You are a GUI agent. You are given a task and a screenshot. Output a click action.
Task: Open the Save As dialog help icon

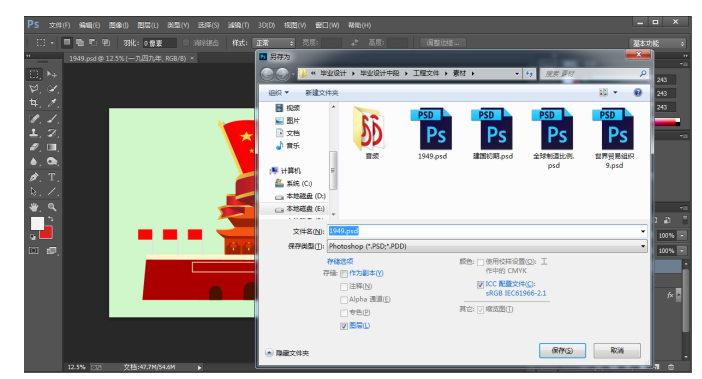click(x=638, y=92)
